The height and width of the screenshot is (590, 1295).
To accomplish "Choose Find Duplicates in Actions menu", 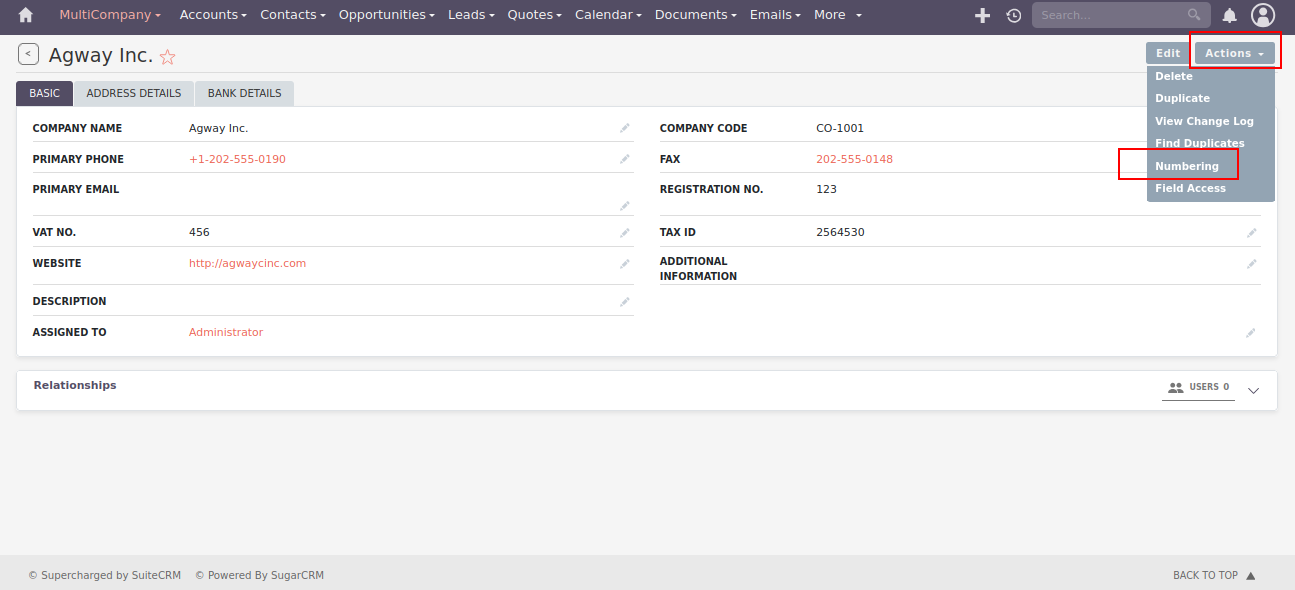I will [1199, 143].
